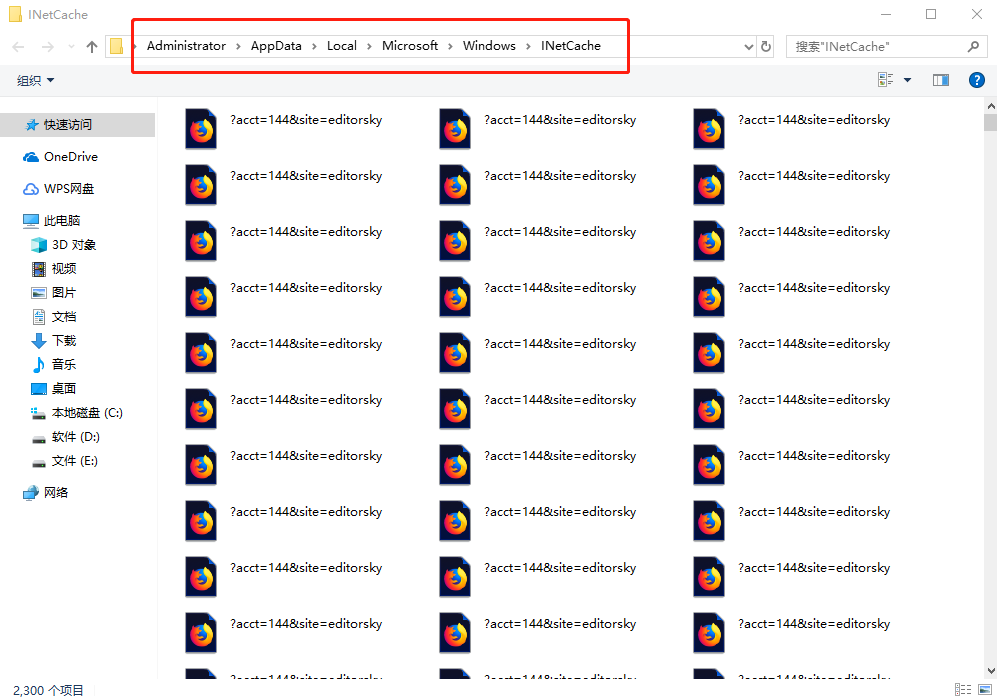
Task: Switch to details view in status bar
Action: tap(963, 690)
